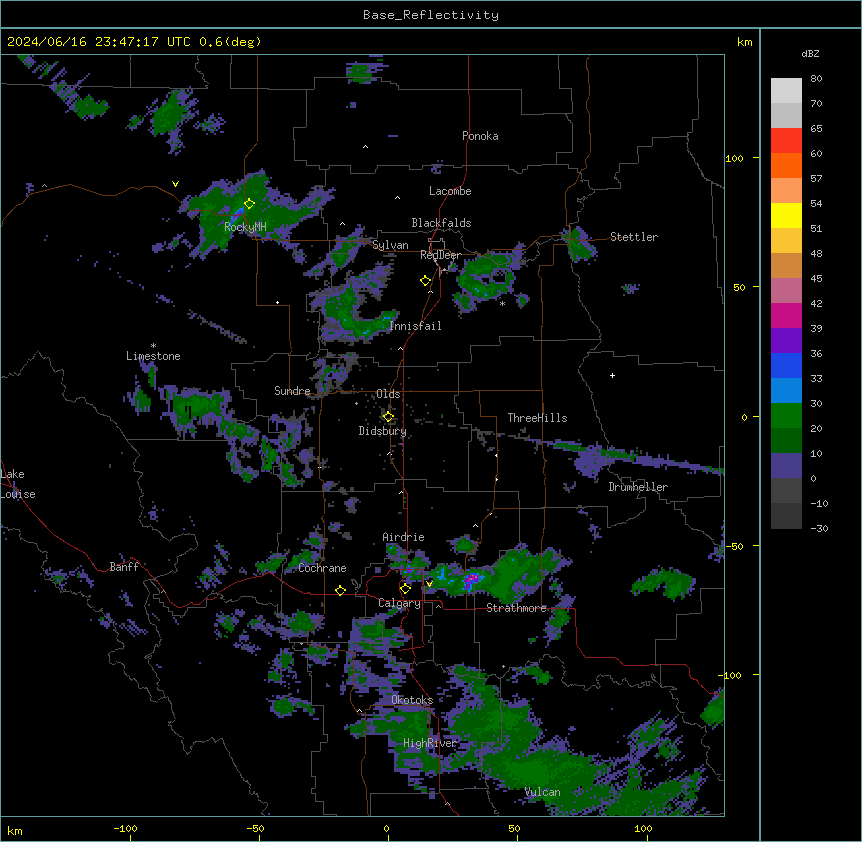
Task: Click the magenta 39 dBZ legend swatch
Action: pos(786,315)
